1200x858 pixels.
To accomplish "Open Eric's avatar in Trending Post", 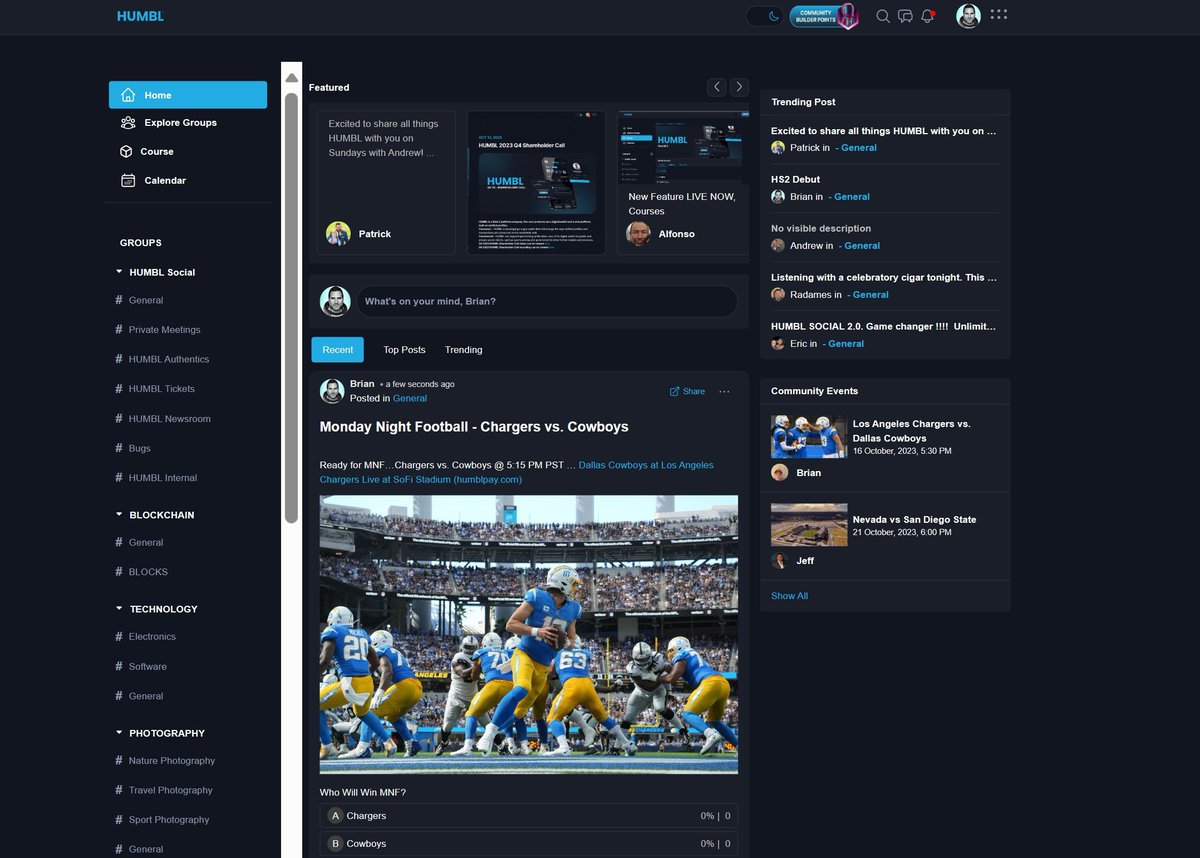I will [x=778, y=343].
